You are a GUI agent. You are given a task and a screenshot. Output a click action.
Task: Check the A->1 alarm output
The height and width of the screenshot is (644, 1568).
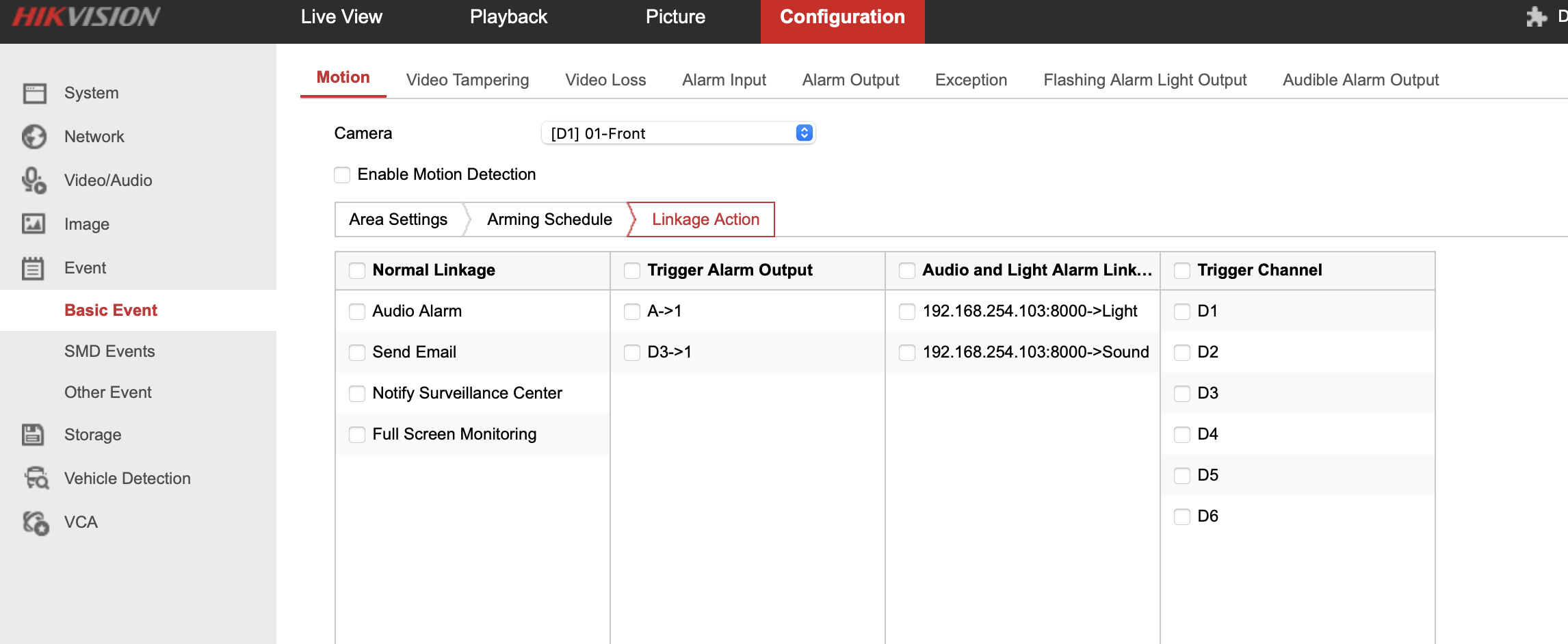pos(631,311)
